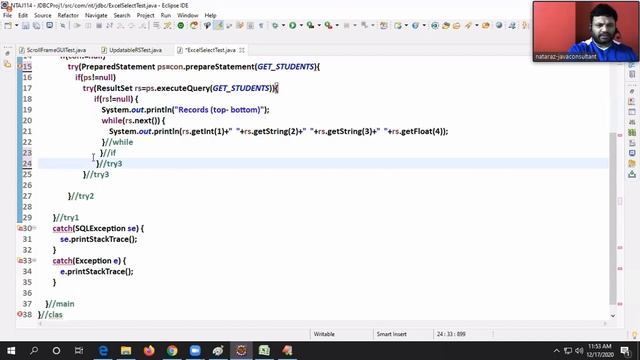The height and width of the screenshot is (360, 640).
Task: Click the globe web browser toolbar icon
Action: click(x=499, y=25)
